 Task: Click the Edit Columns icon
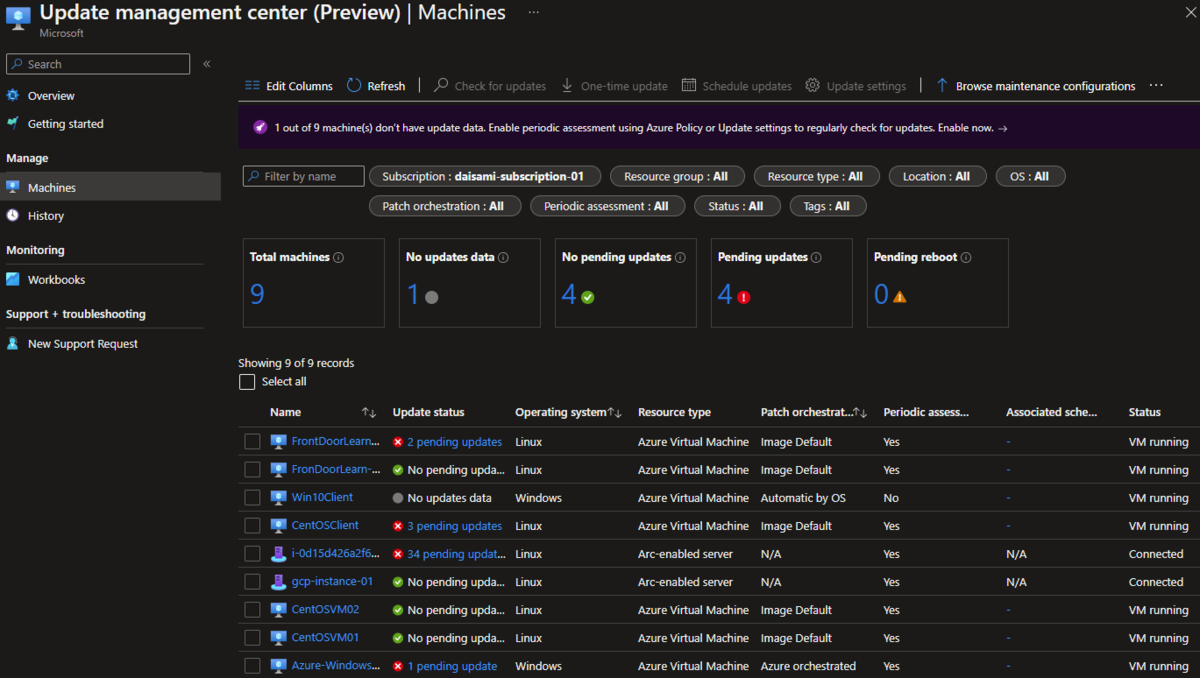coord(252,86)
